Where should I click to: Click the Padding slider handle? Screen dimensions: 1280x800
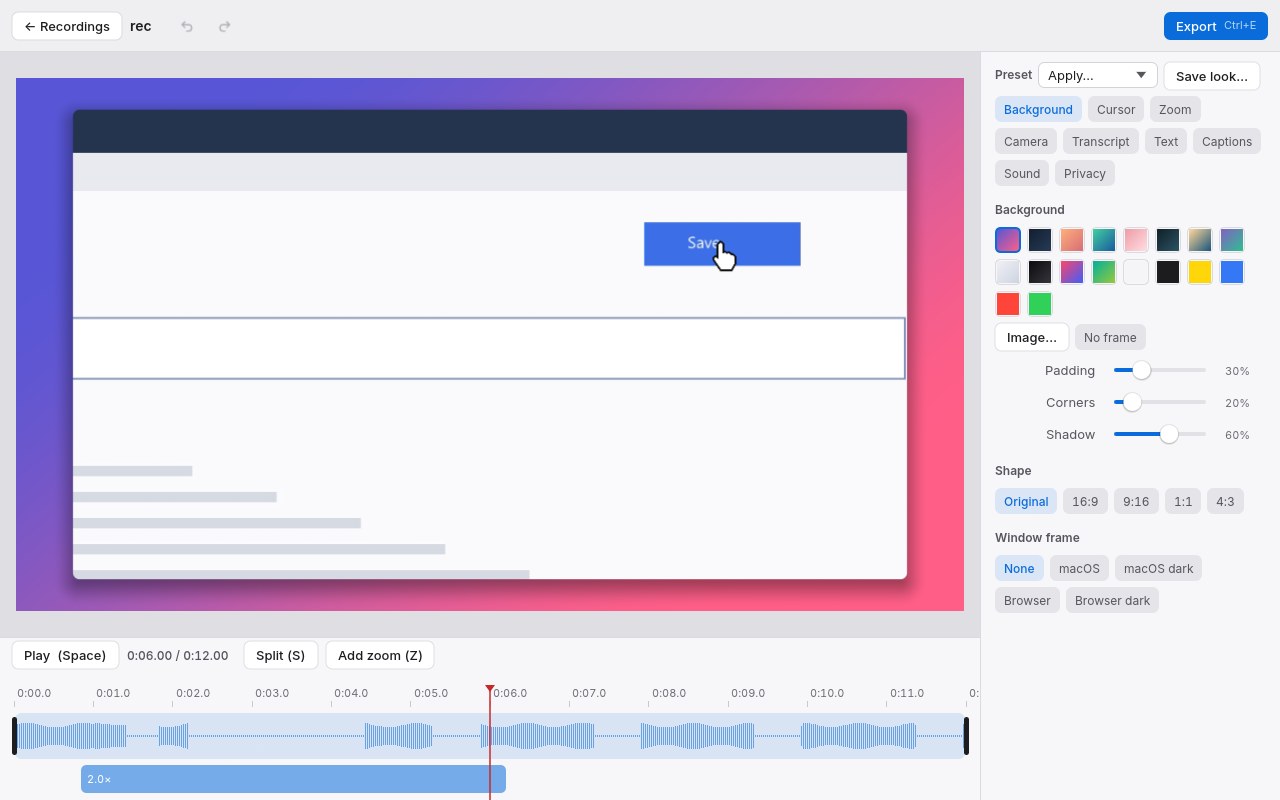pyautogui.click(x=1141, y=370)
